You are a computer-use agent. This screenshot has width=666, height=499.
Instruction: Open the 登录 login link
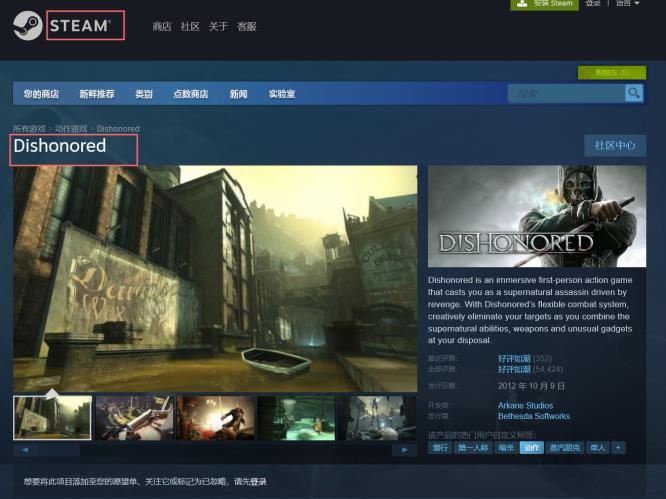coord(593,3)
